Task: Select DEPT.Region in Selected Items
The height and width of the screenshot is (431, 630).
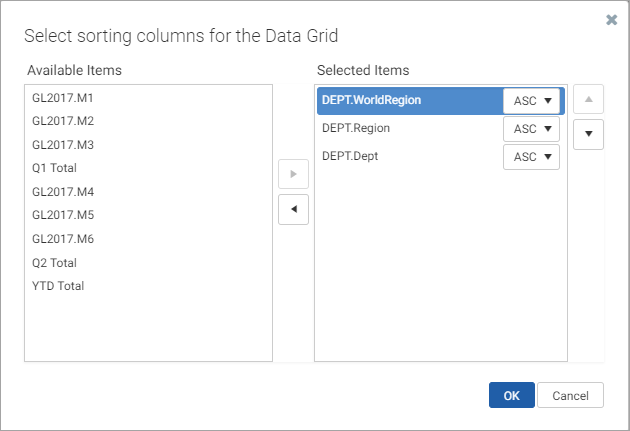Action: (409, 129)
